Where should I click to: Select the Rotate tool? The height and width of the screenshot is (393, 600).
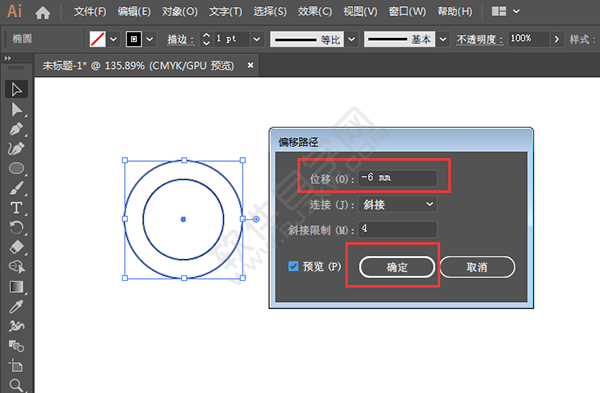(x=16, y=228)
